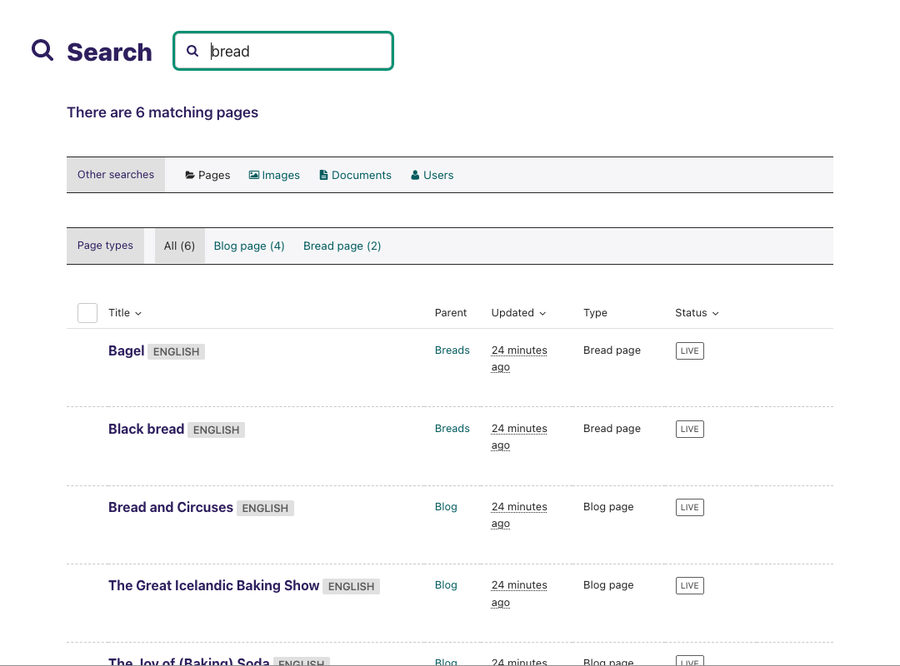Click the ENGLISH tag next to The Great Icelandic Baking Show

(351, 587)
